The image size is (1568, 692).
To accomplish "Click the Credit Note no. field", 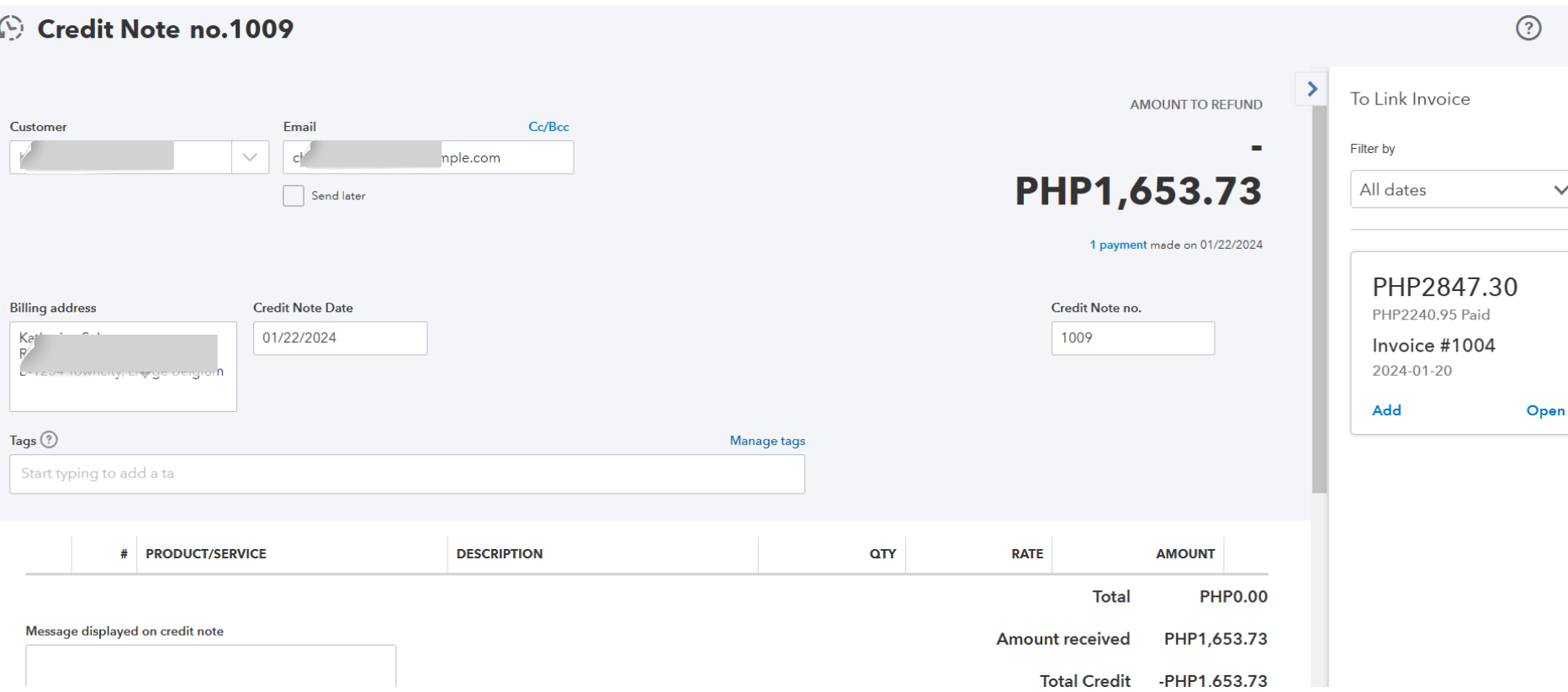I will click(1132, 338).
